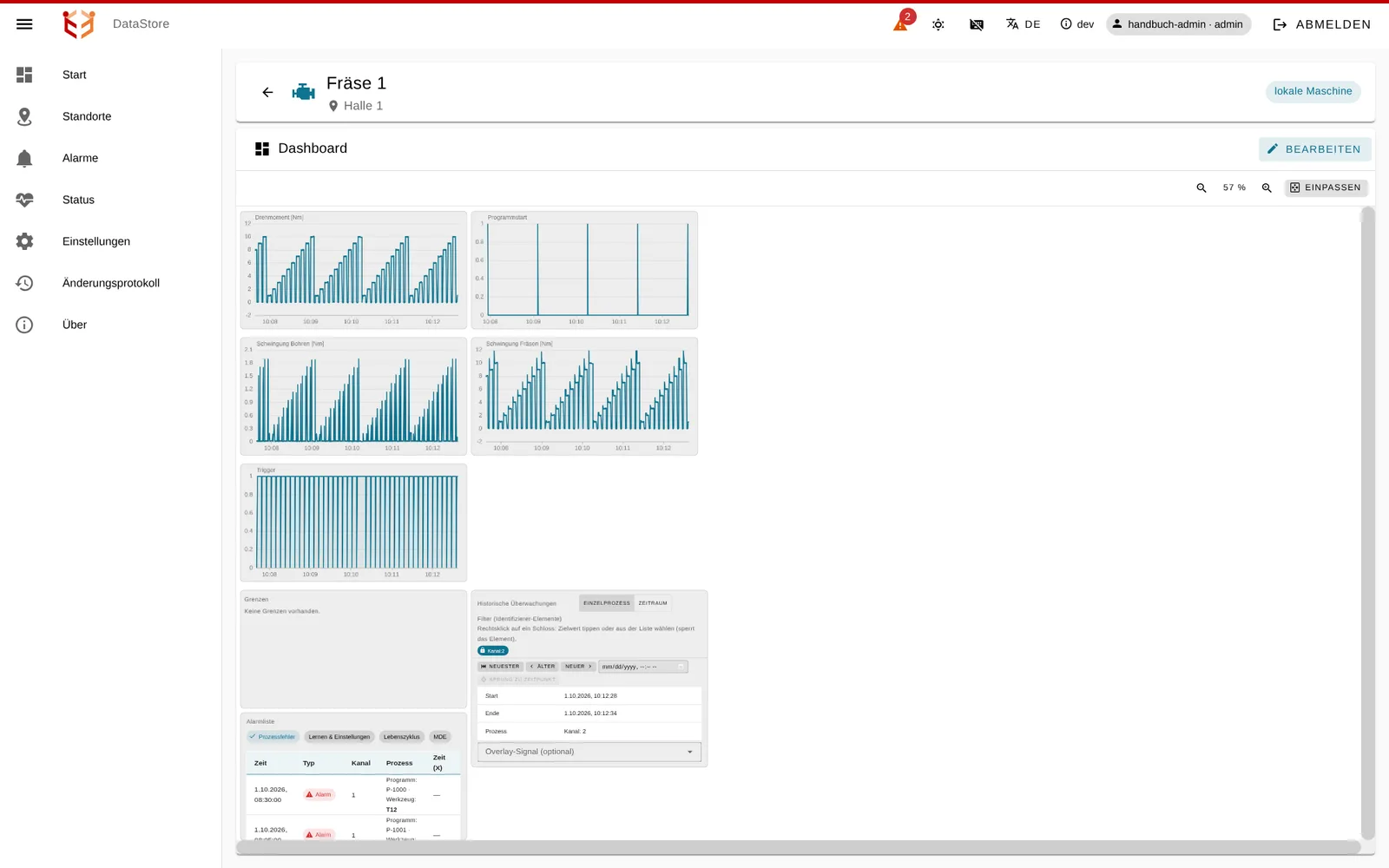Click the 57 % zoom value

coord(1234,187)
